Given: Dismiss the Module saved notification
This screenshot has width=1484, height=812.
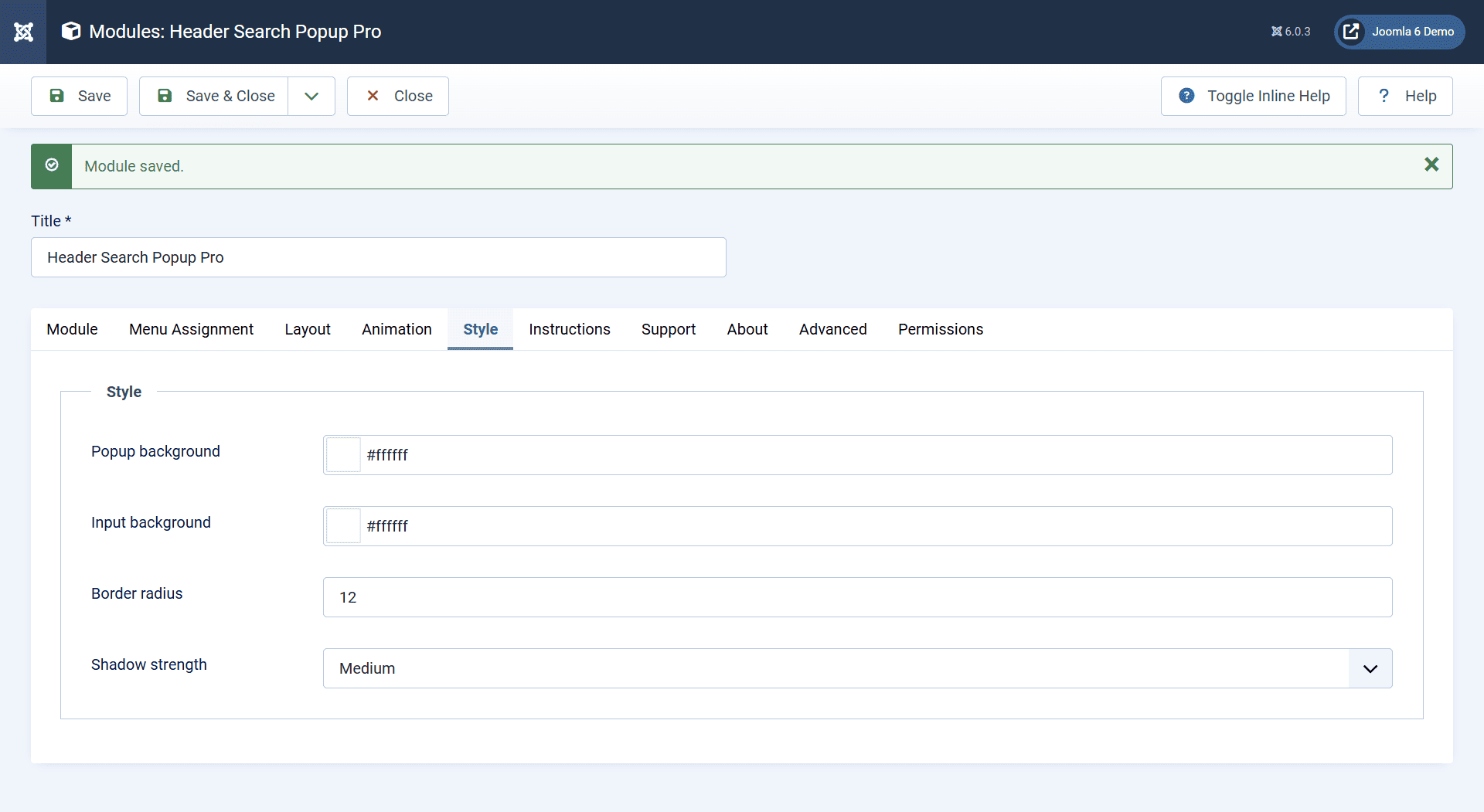Looking at the screenshot, I should click(1432, 165).
